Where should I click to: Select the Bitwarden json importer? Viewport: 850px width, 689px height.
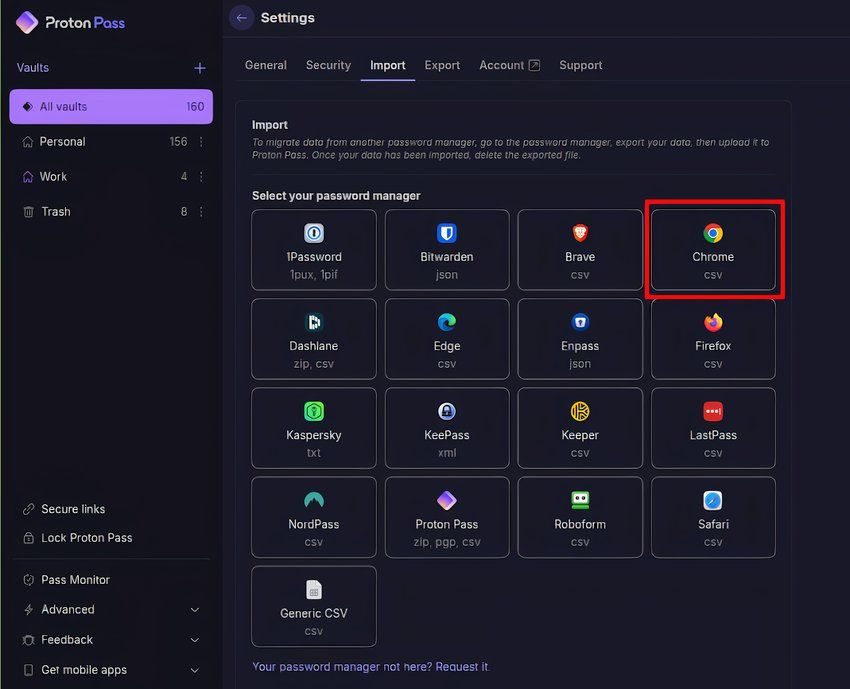coord(447,249)
